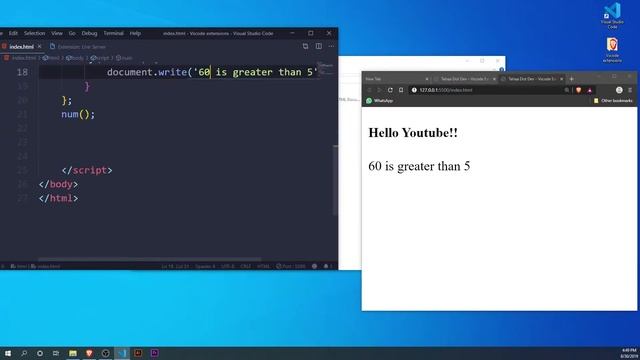Click the closing </body> tag

pos(58,184)
